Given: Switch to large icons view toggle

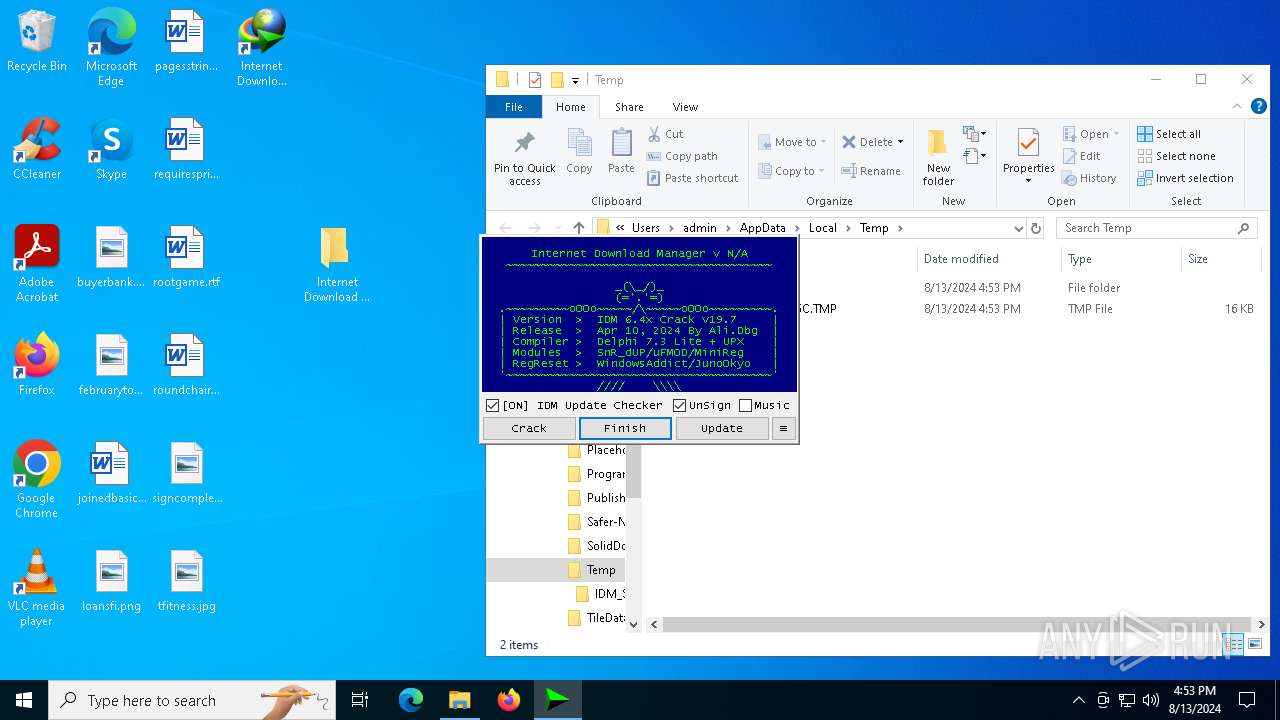Looking at the screenshot, I should (1255, 644).
